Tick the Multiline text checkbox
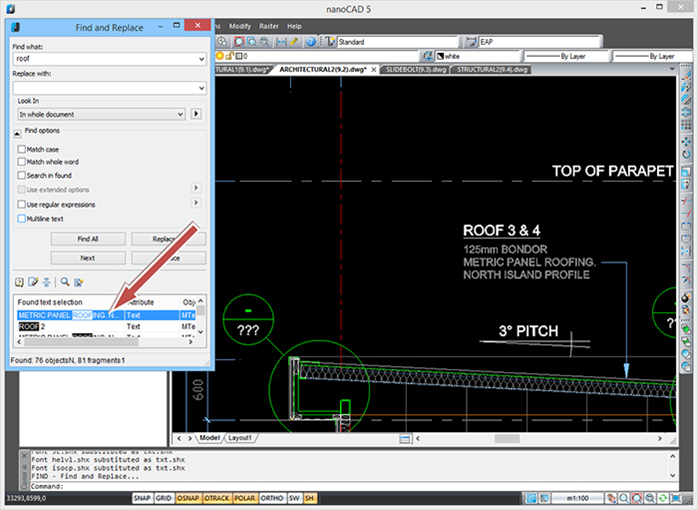Screen dimensions: 698x510 22,218
